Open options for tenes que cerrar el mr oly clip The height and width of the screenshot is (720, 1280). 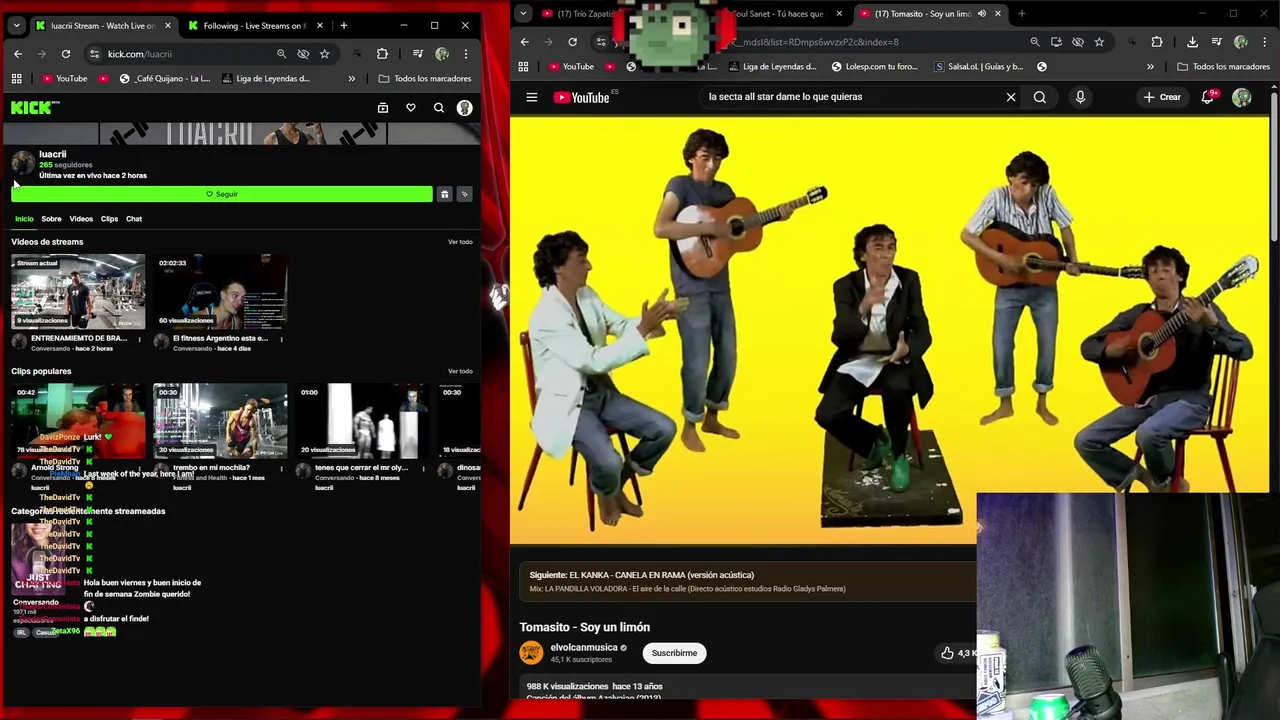(x=423, y=468)
